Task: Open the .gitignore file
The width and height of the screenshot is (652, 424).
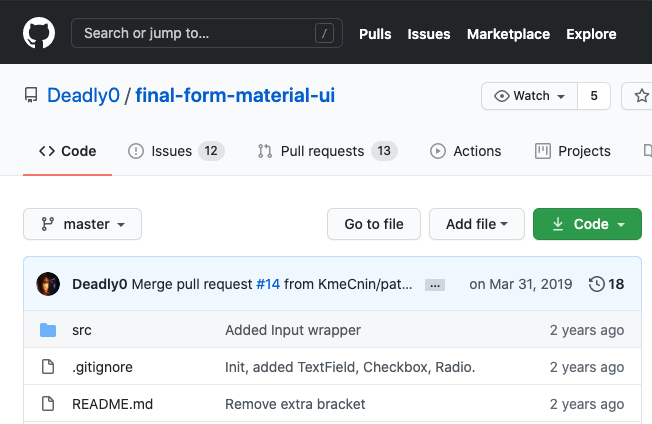Action: [102, 367]
